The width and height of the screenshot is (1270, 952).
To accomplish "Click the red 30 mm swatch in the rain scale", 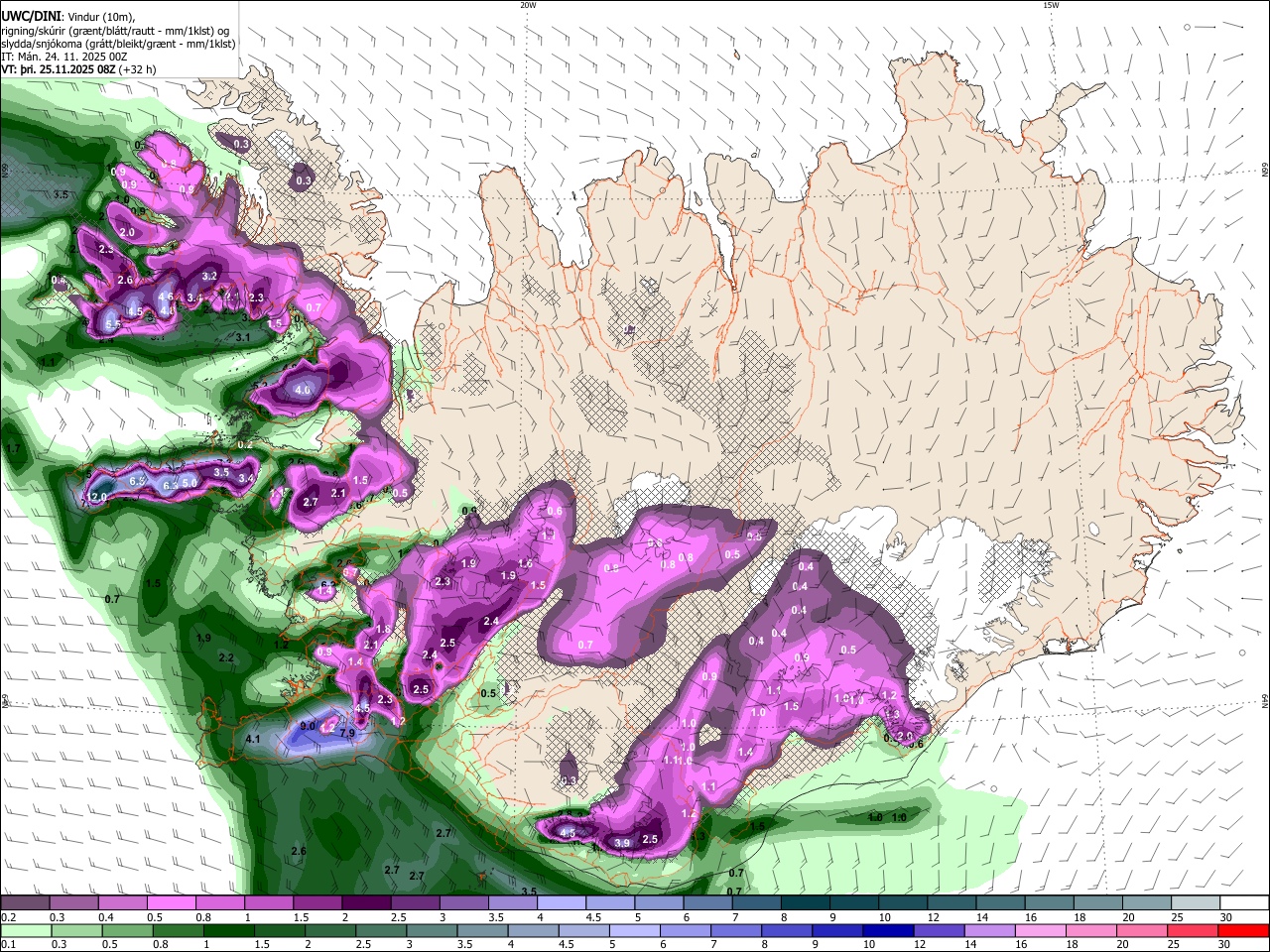I will click(1244, 931).
